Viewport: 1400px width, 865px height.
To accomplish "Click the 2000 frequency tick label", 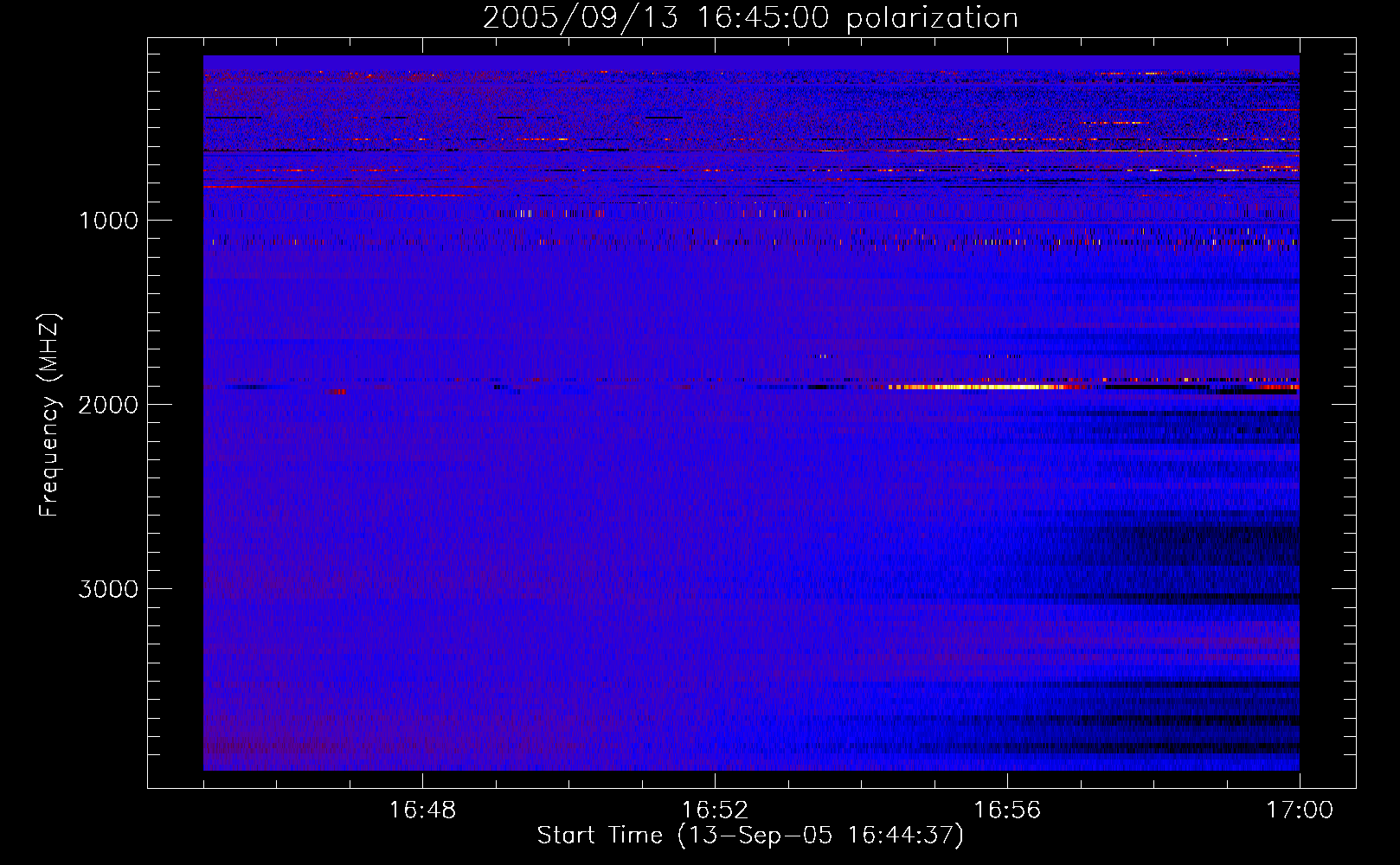I will click(x=108, y=405).
